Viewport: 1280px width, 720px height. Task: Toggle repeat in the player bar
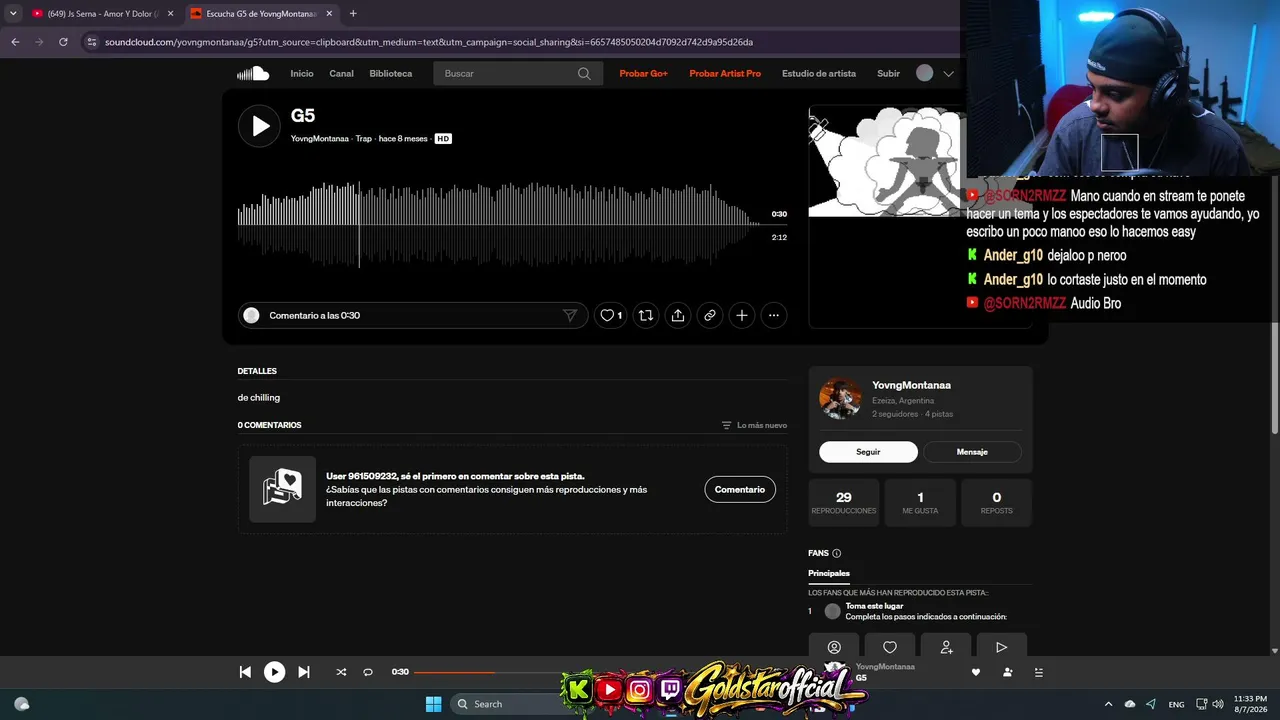click(x=368, y=672)
